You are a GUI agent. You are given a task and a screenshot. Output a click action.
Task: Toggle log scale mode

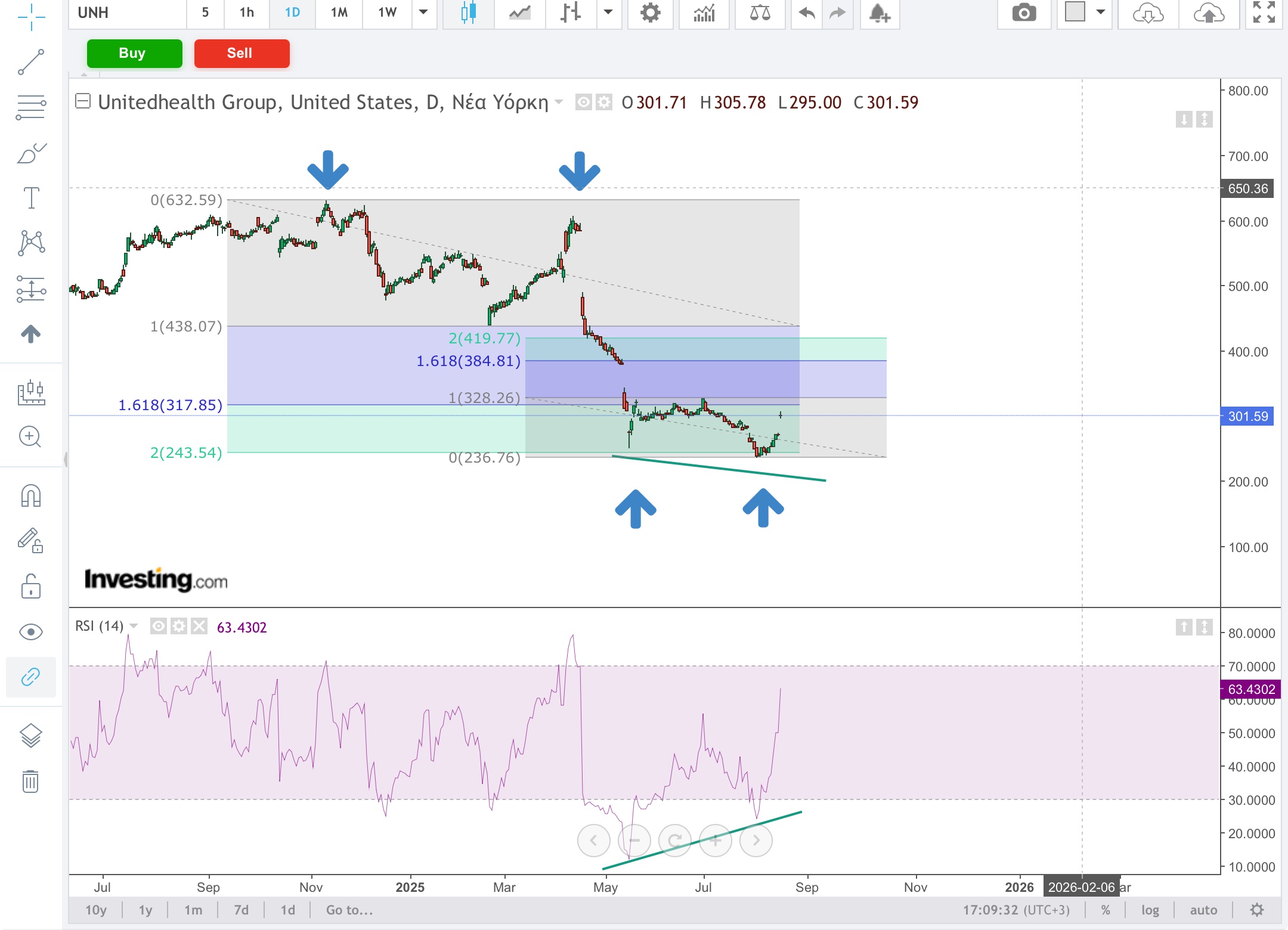(1150, 910)
